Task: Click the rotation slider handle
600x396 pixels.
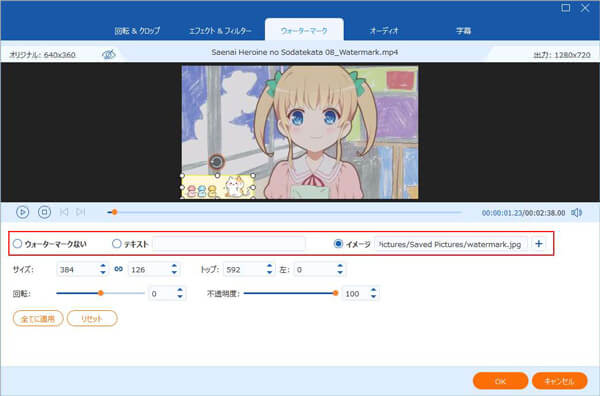Action: (x=101, y=293)
